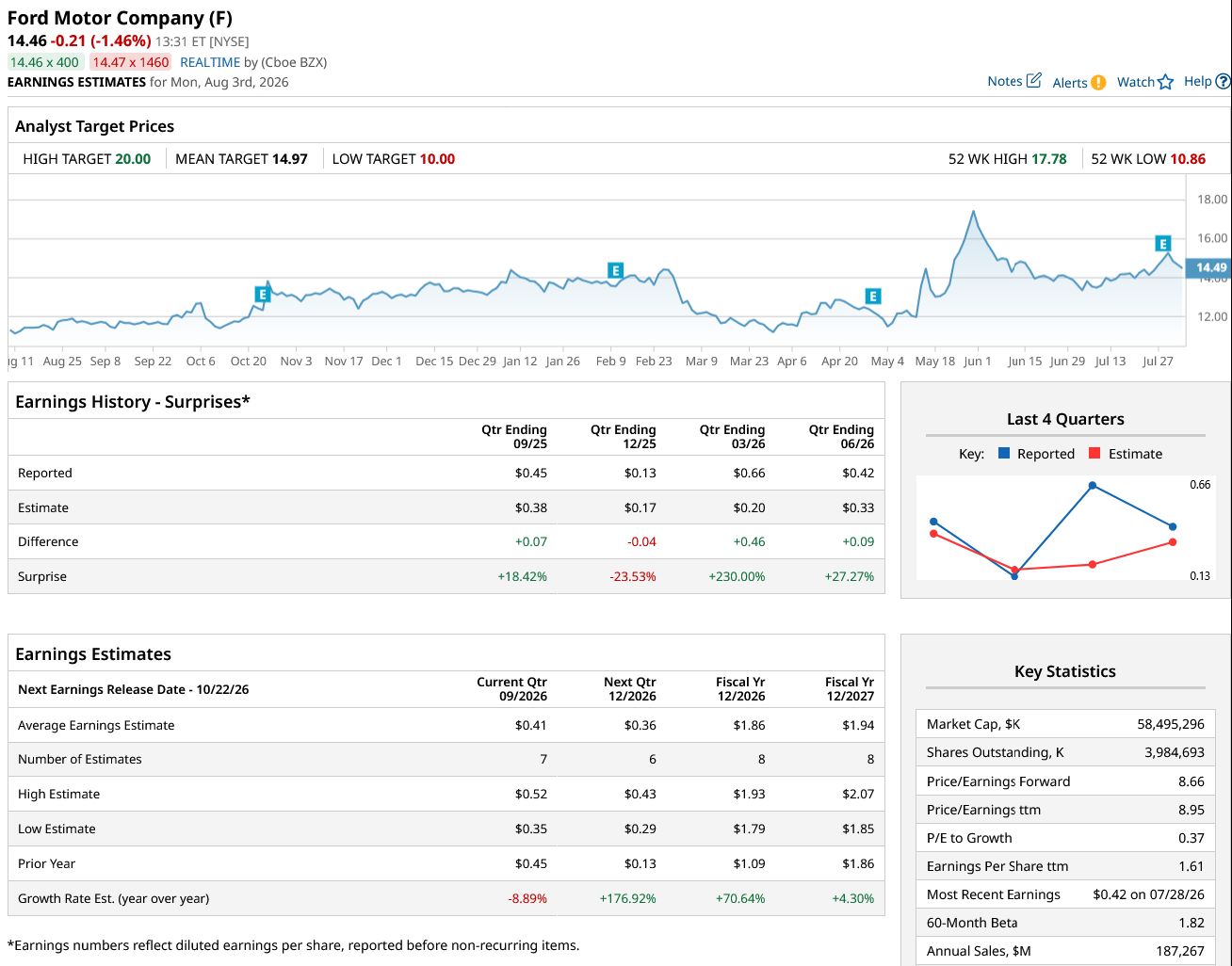The height and width of the screenshot is (966, 1232).
Task: Click the 52 WK HIGH 17.78 value
Action: (1049, 159)
